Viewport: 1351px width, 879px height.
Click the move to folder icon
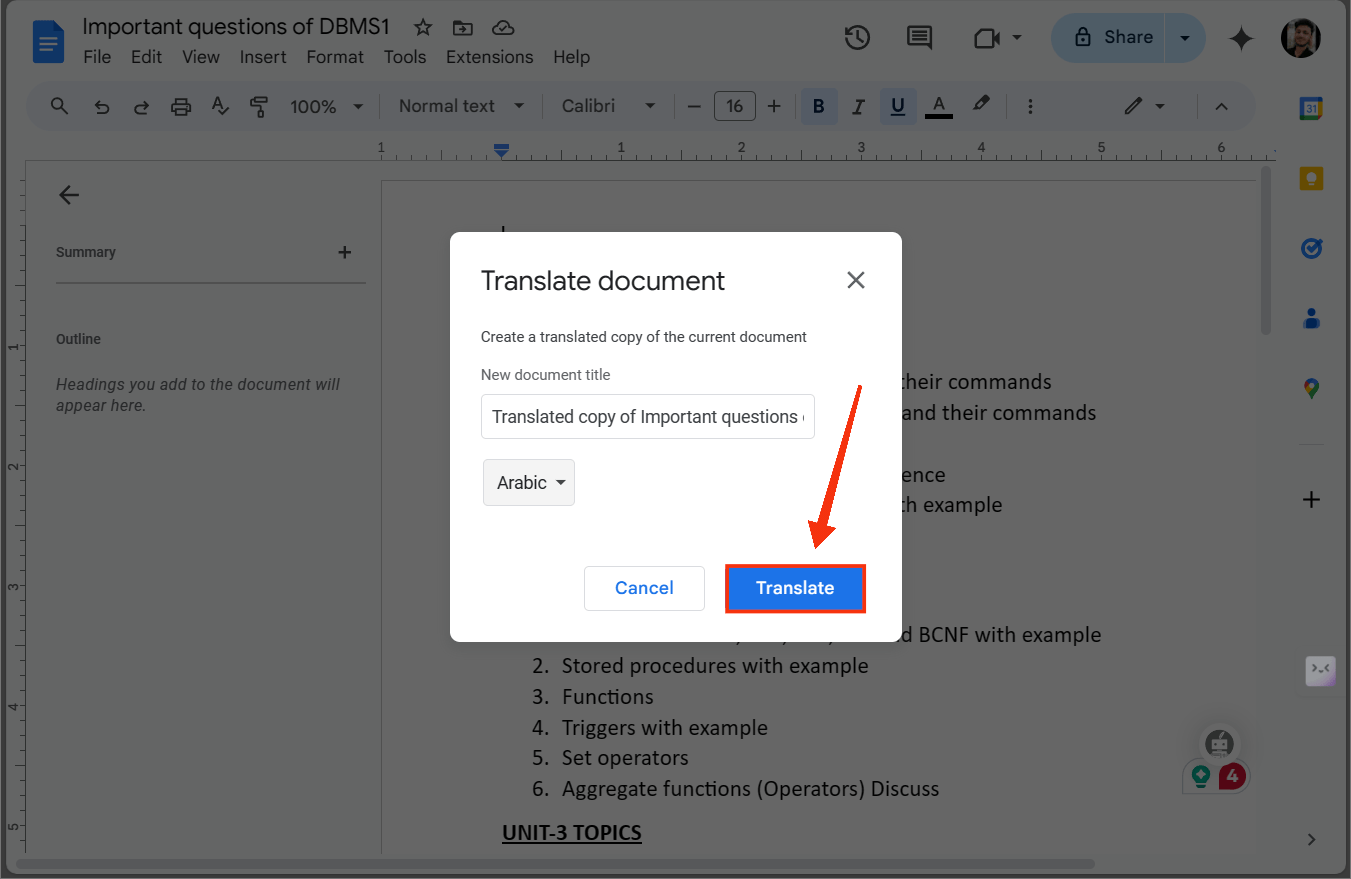[x=463, y=27]
